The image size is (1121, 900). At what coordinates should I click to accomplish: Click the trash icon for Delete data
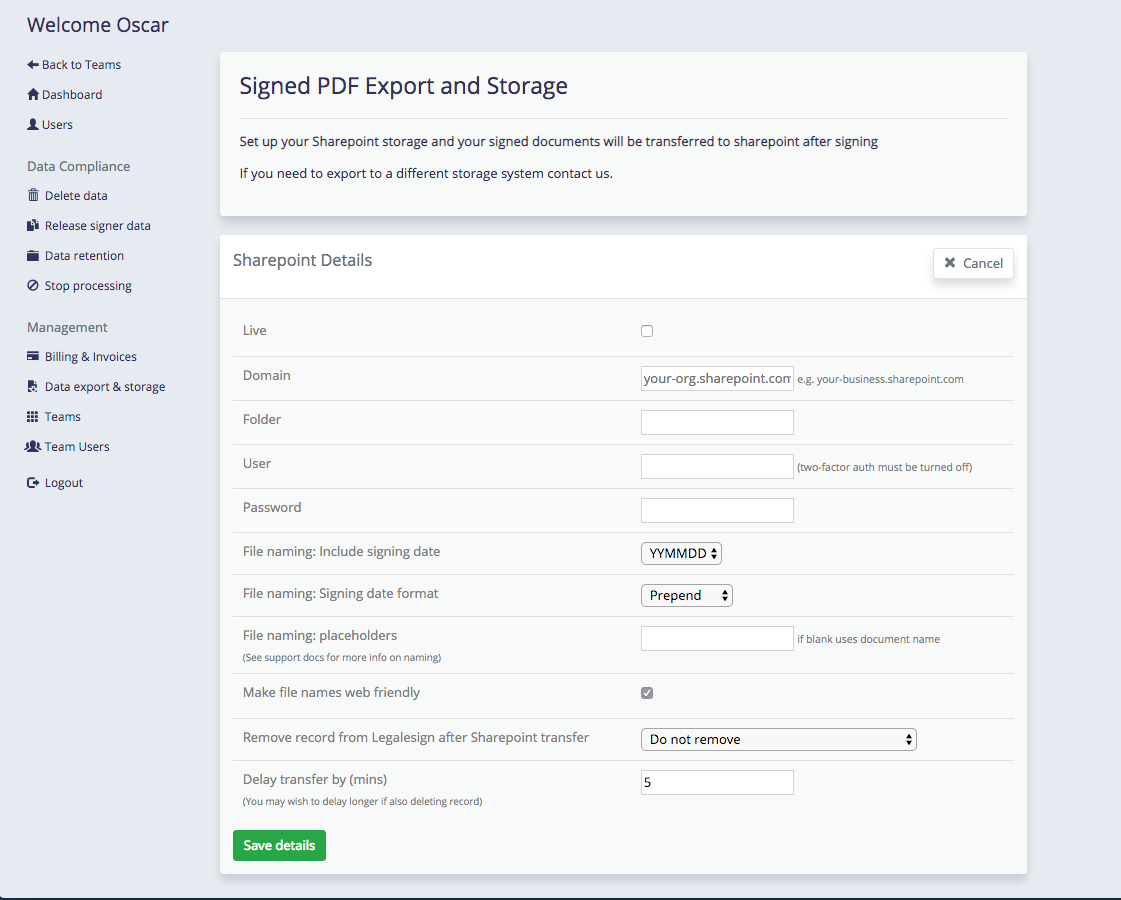tap(33, 195)
